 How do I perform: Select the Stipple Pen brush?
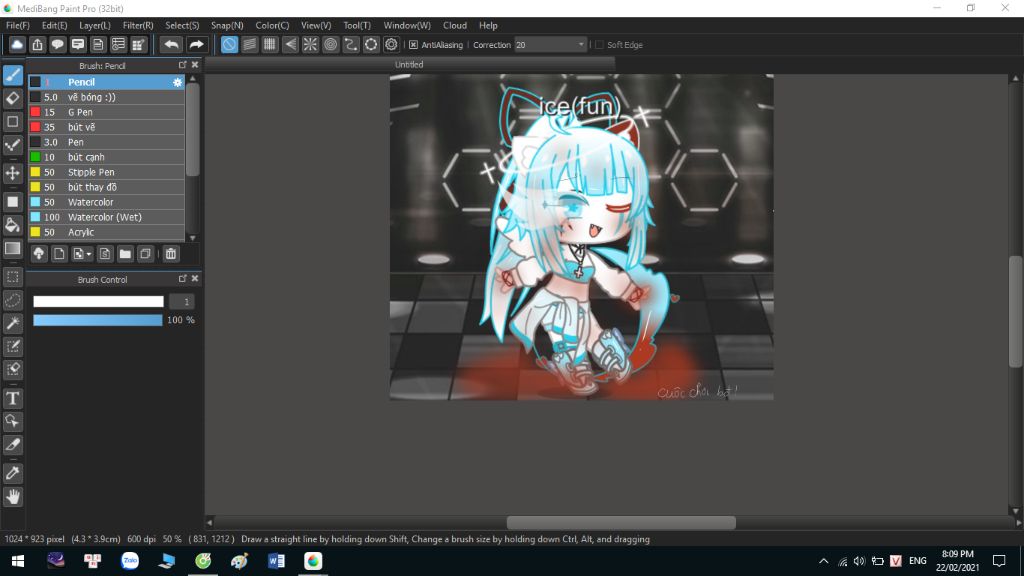106,172
